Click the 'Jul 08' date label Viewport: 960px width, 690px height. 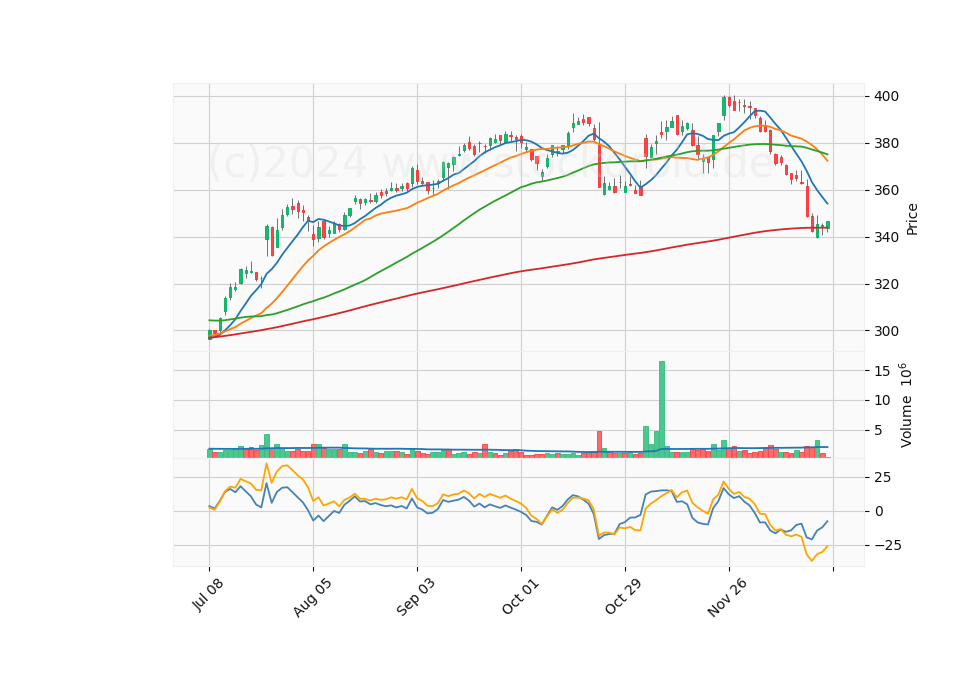point(208,594)
